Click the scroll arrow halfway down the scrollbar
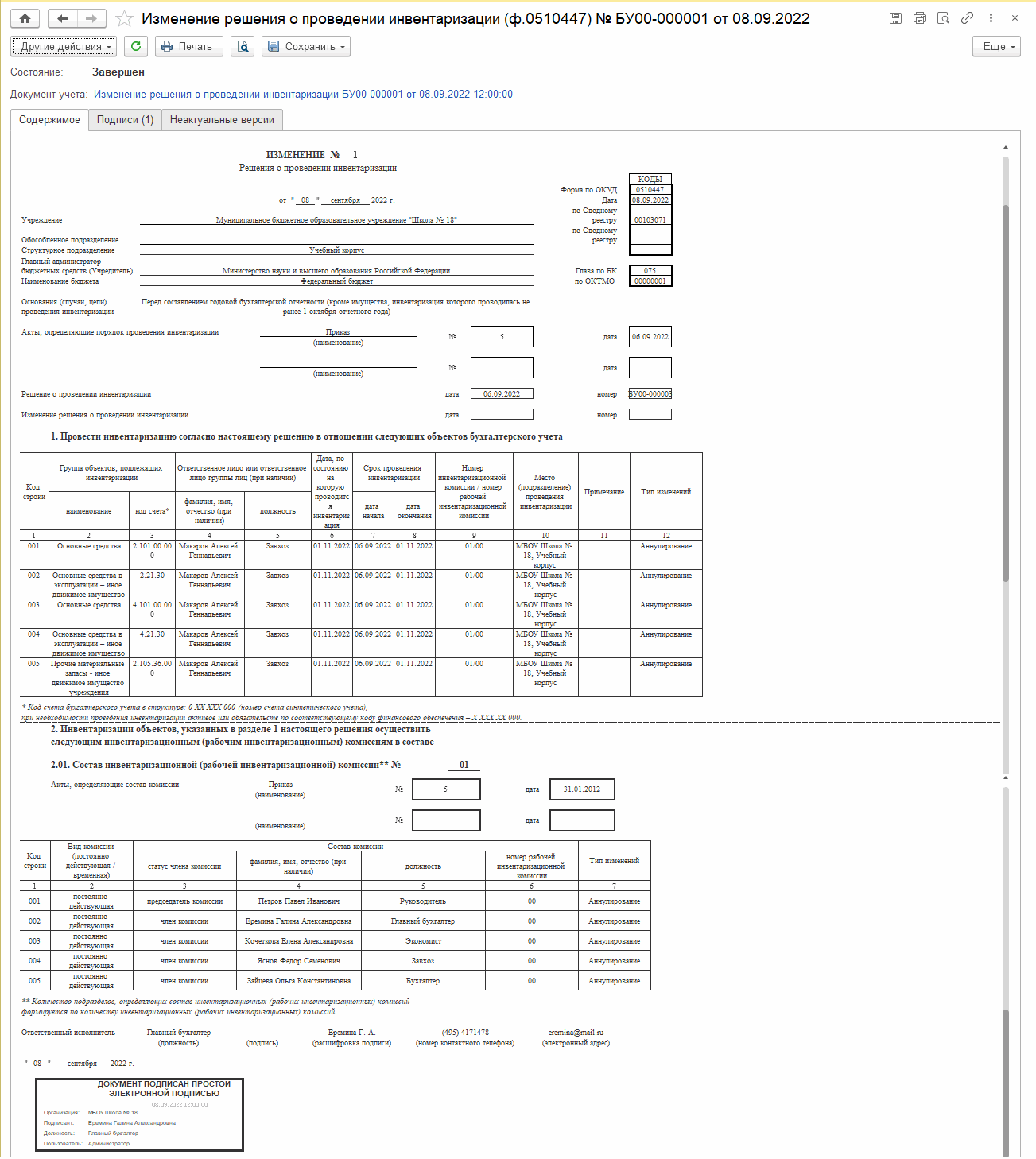 tap(1006, 777)
